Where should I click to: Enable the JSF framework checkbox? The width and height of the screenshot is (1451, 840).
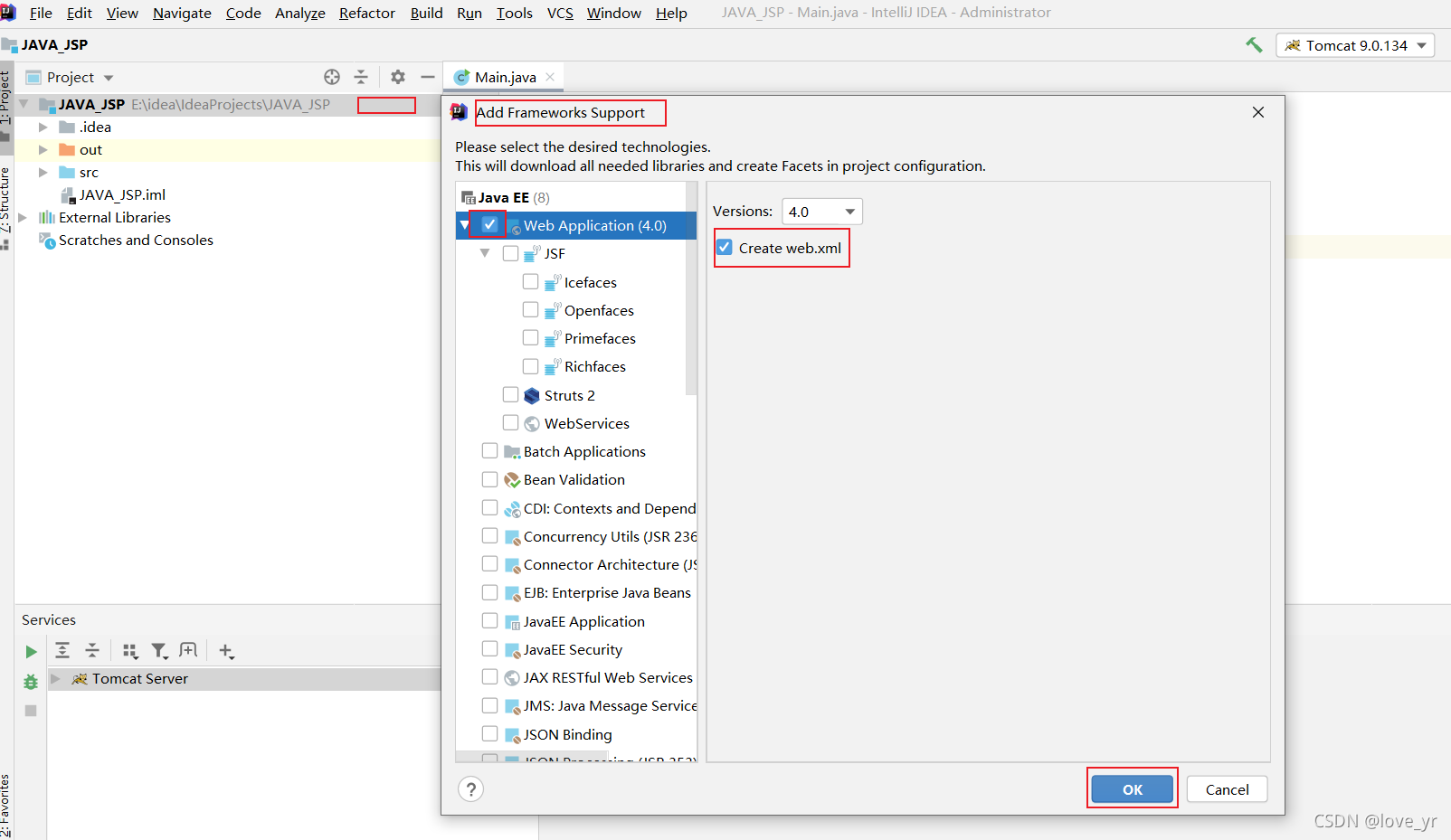coord(509,253)
